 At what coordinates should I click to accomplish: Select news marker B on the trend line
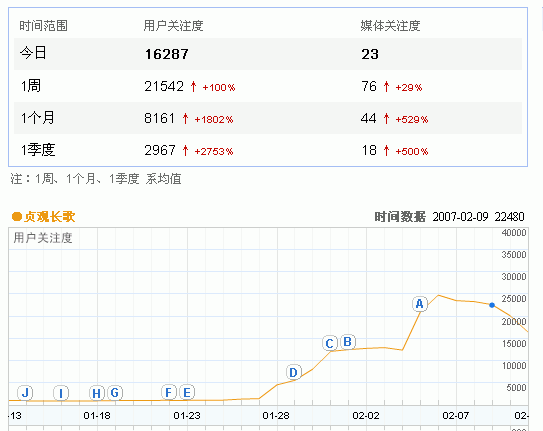348,342
